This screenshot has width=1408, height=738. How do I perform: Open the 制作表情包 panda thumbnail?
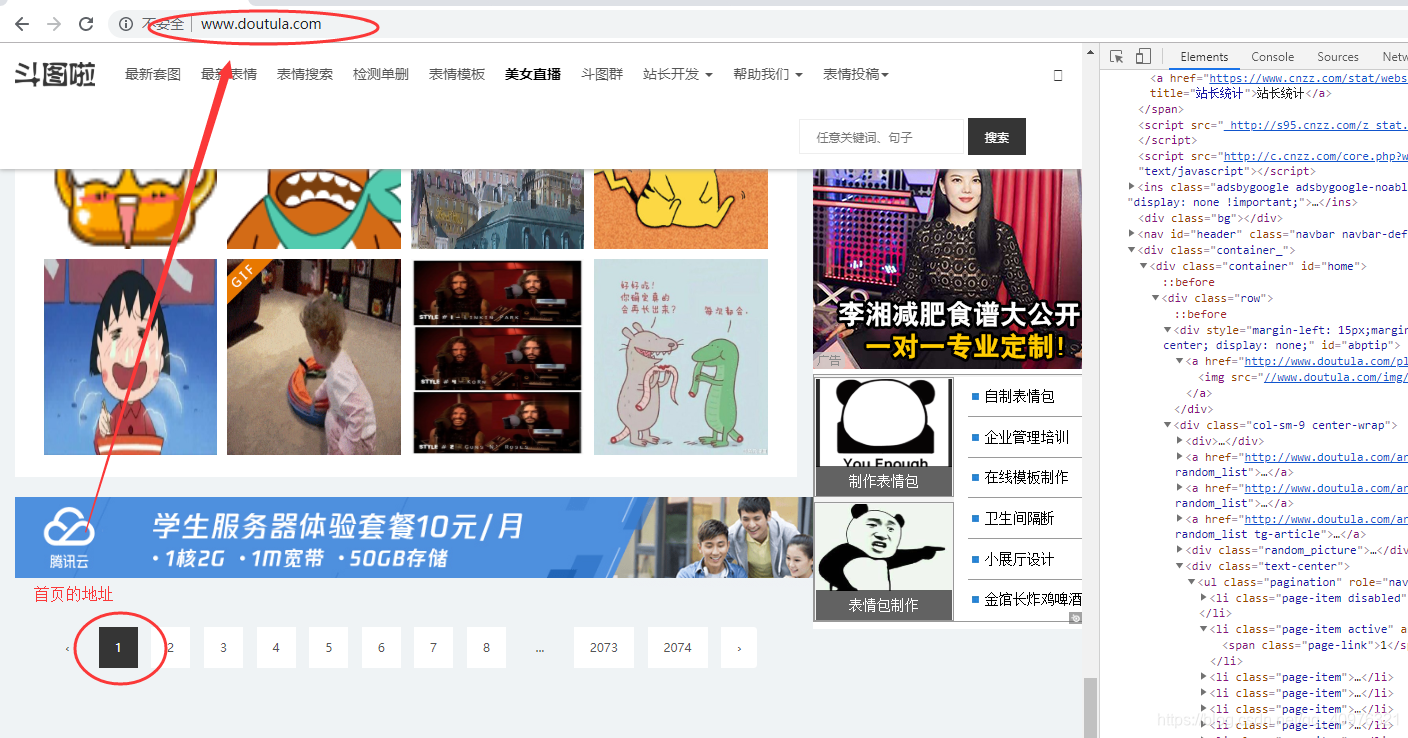click(884, 436)
